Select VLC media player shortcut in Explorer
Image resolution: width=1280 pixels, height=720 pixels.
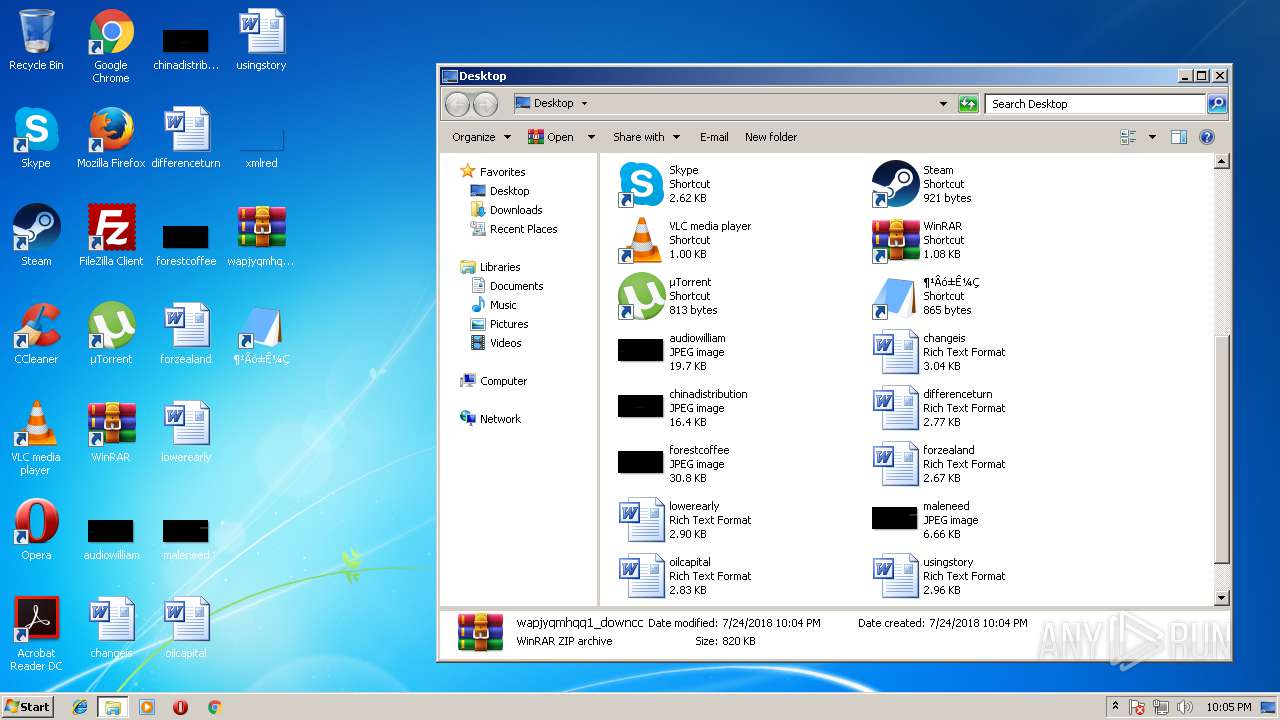685,240
